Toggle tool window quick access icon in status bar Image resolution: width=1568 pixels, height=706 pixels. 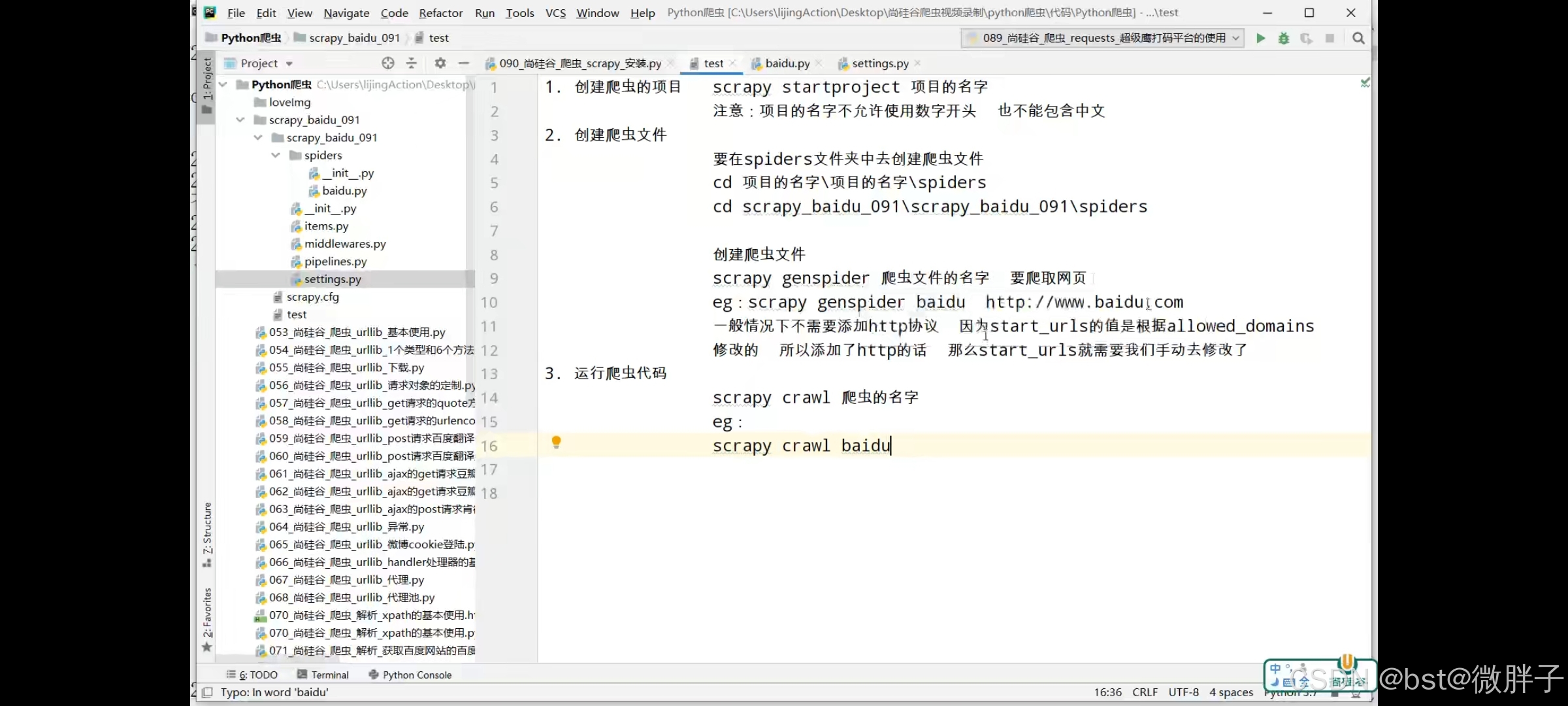click(x=207, y=692)
